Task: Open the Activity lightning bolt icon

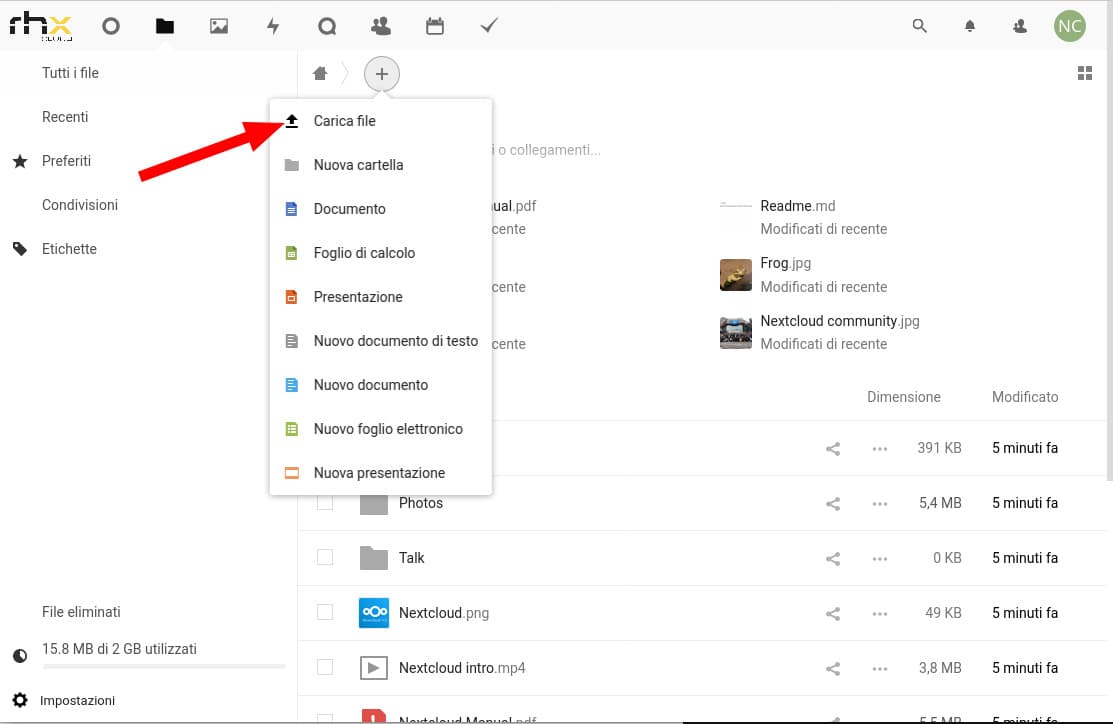Action: [x=273, y=26]
